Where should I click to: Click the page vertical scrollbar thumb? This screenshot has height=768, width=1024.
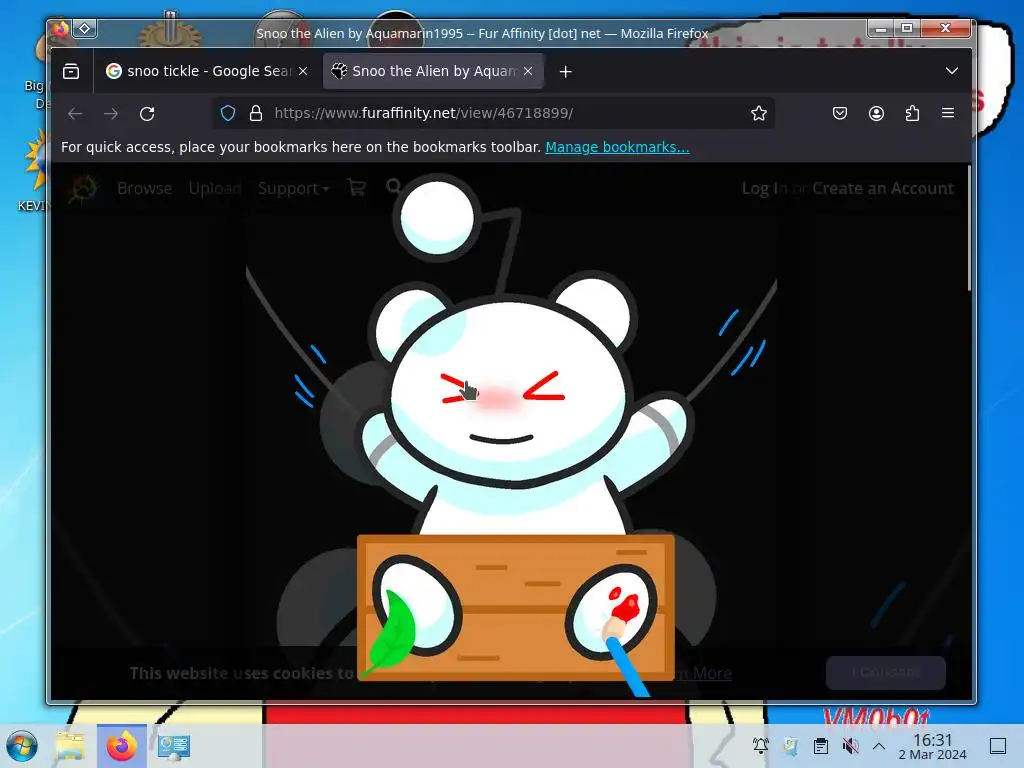969,229
